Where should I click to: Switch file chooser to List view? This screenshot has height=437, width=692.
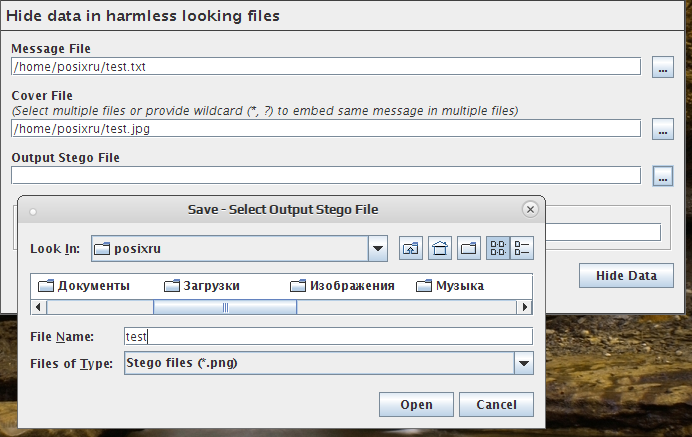498,248
